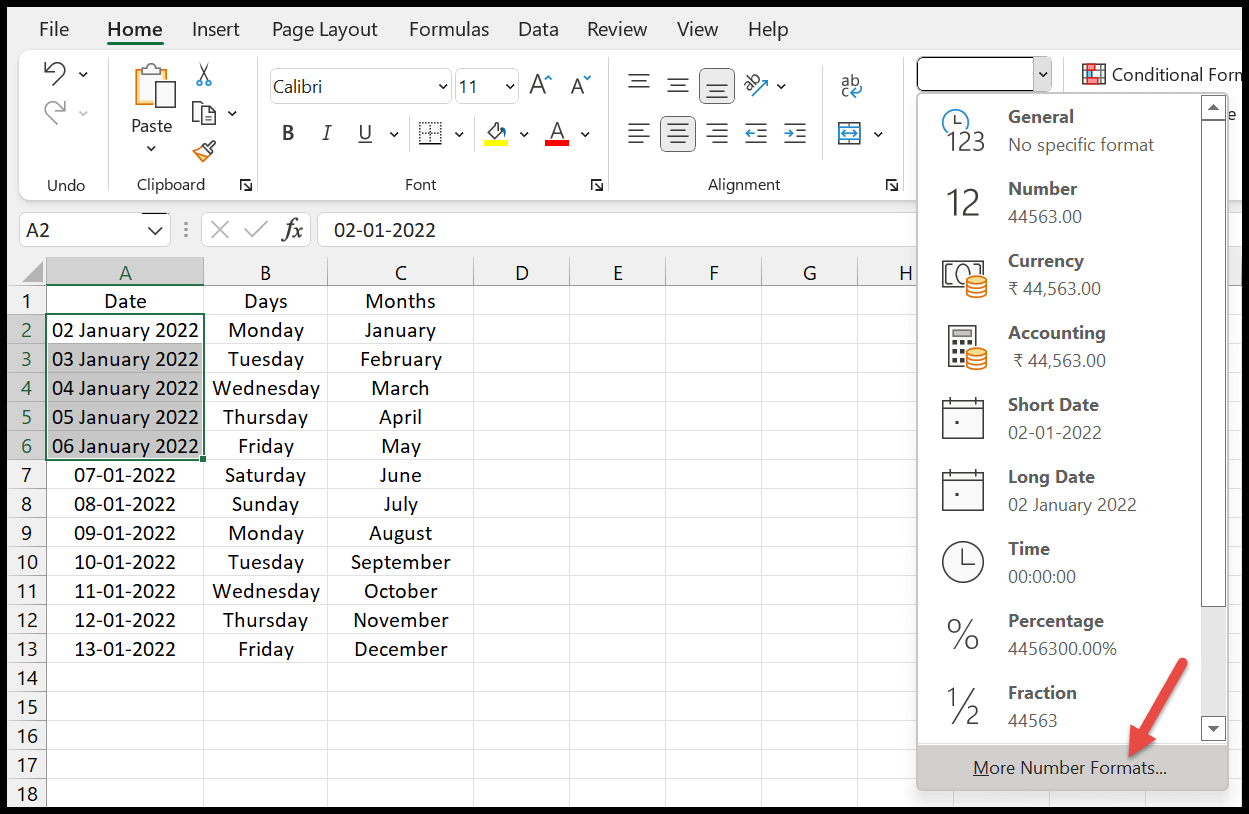The image size is (1249, 814).
Task: Click the Conditional Formatting icon
Action: coord(1094,74)
